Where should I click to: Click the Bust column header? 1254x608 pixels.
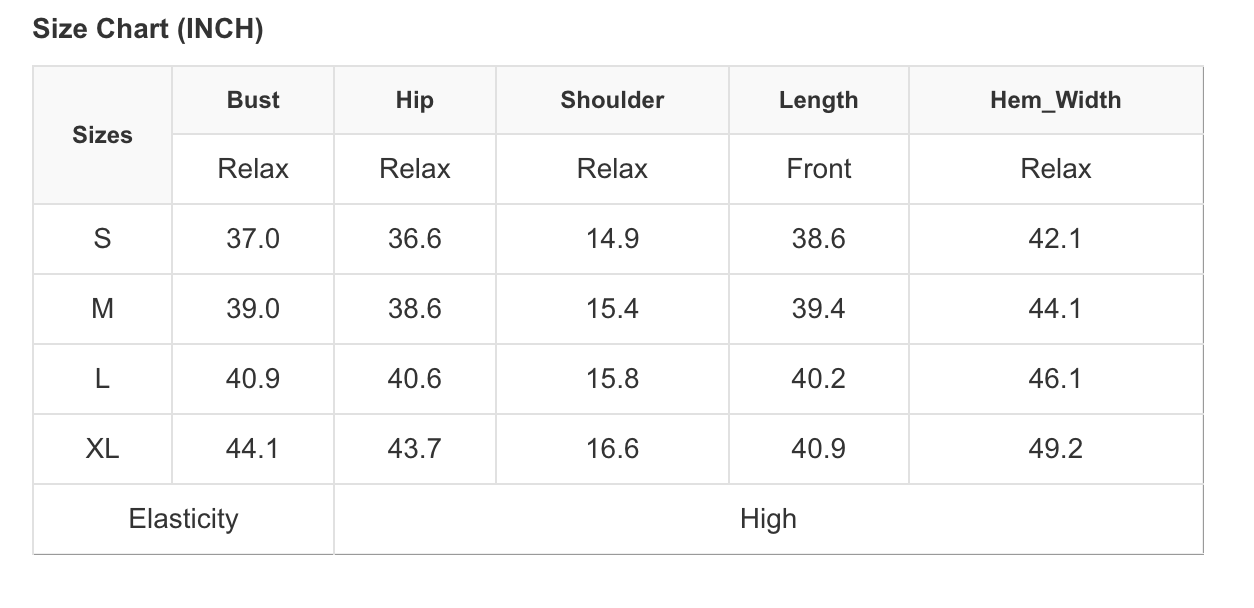tap(253, 100)
